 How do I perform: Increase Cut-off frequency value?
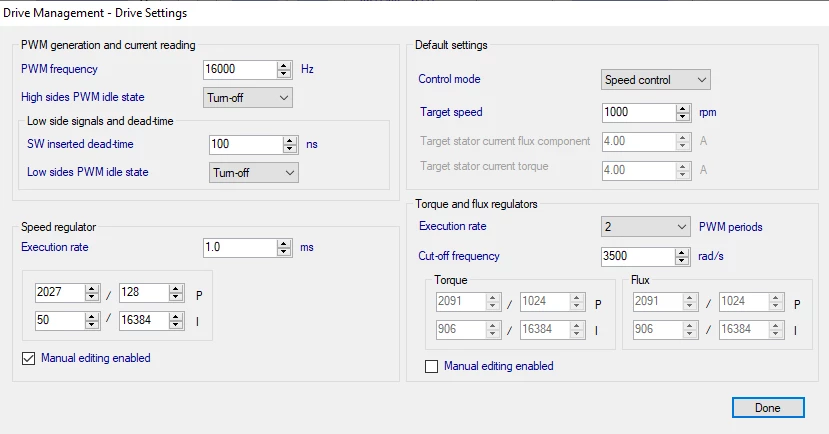tap(682, 253)
